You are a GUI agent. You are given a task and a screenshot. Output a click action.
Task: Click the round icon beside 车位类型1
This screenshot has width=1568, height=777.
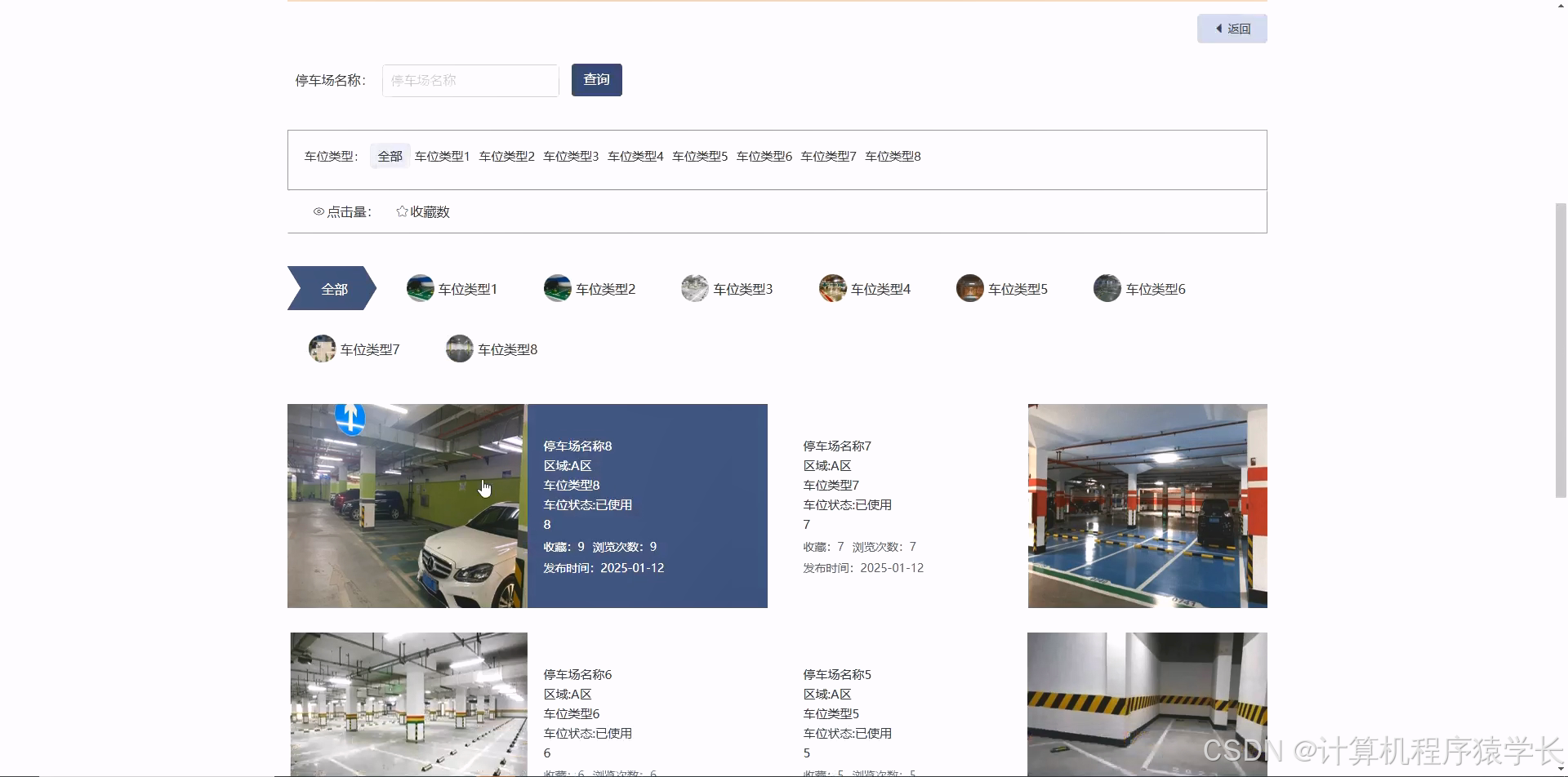click(x=420, y=288)
